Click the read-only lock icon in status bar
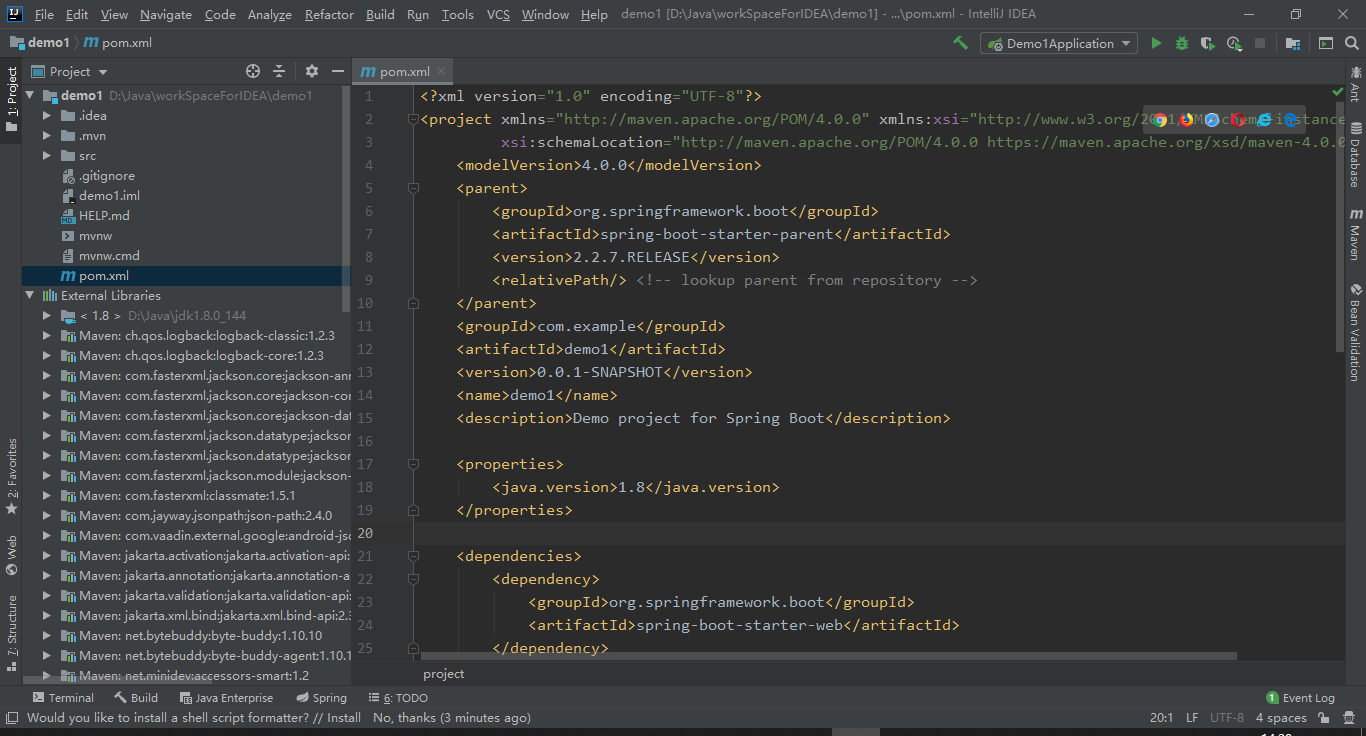Screen dimensions: 1366x736 [x=1324, y=717]
